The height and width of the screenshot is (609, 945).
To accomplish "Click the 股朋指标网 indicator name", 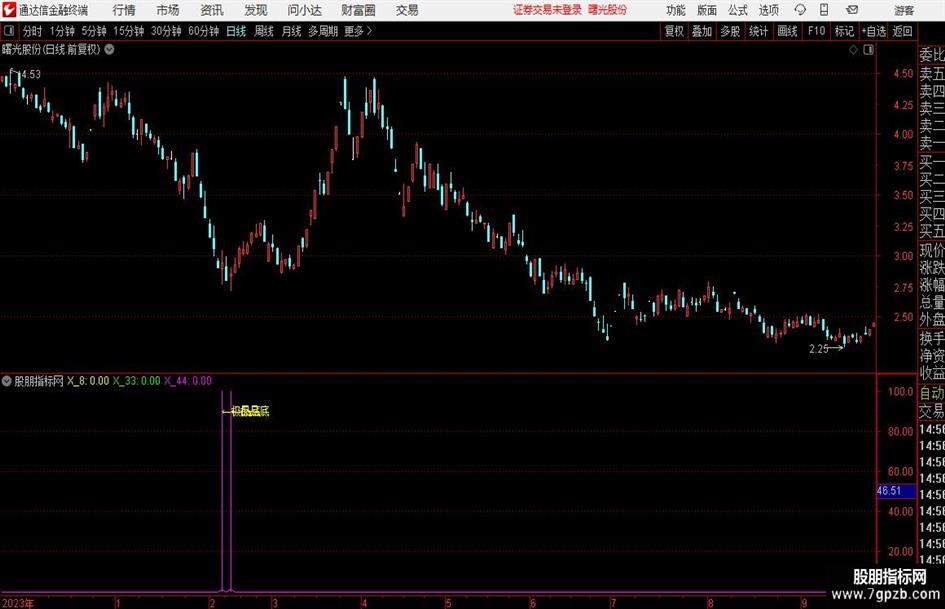I will point(39,380).
